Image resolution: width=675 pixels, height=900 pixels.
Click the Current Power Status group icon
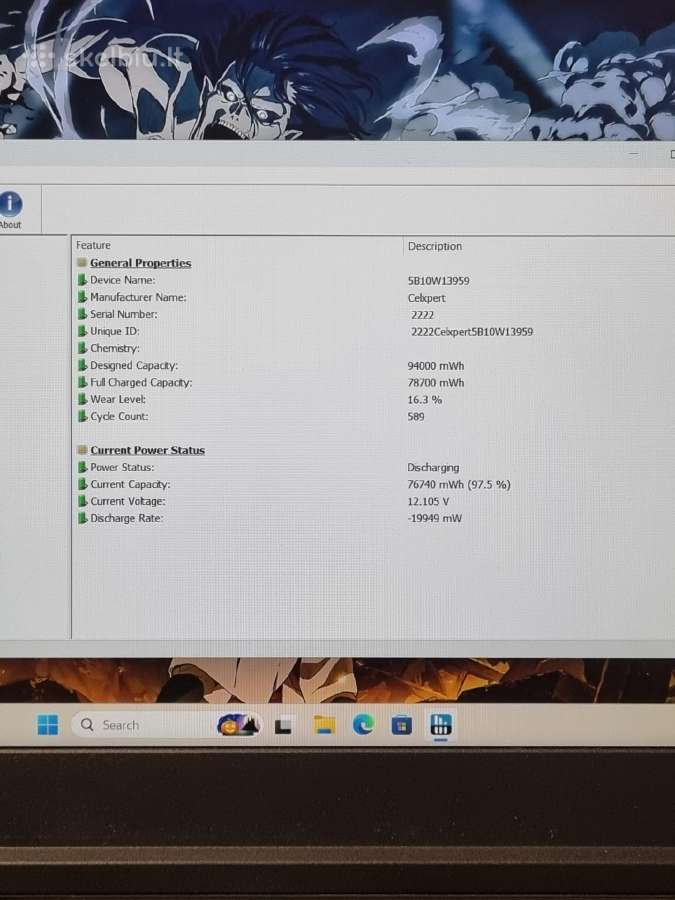click(x=82, y=450)
